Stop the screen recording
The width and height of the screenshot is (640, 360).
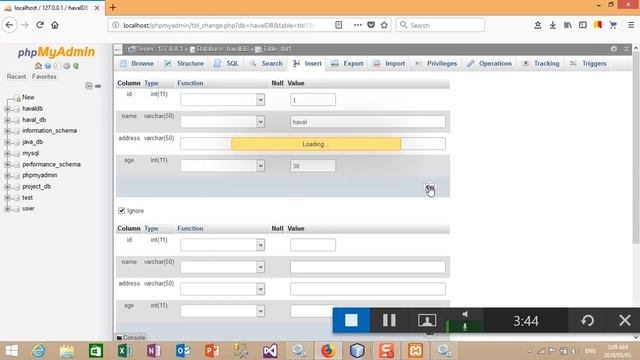tap(351, 320)
